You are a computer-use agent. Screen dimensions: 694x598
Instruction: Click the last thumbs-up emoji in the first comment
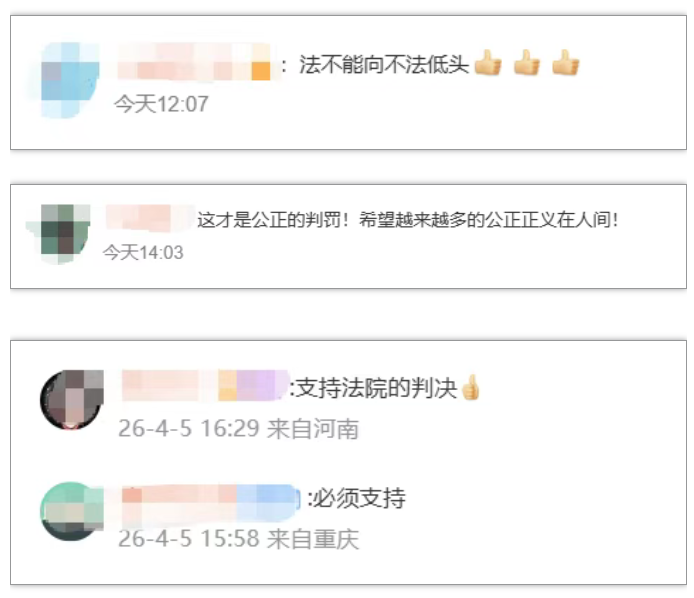(x=566, y=62)
